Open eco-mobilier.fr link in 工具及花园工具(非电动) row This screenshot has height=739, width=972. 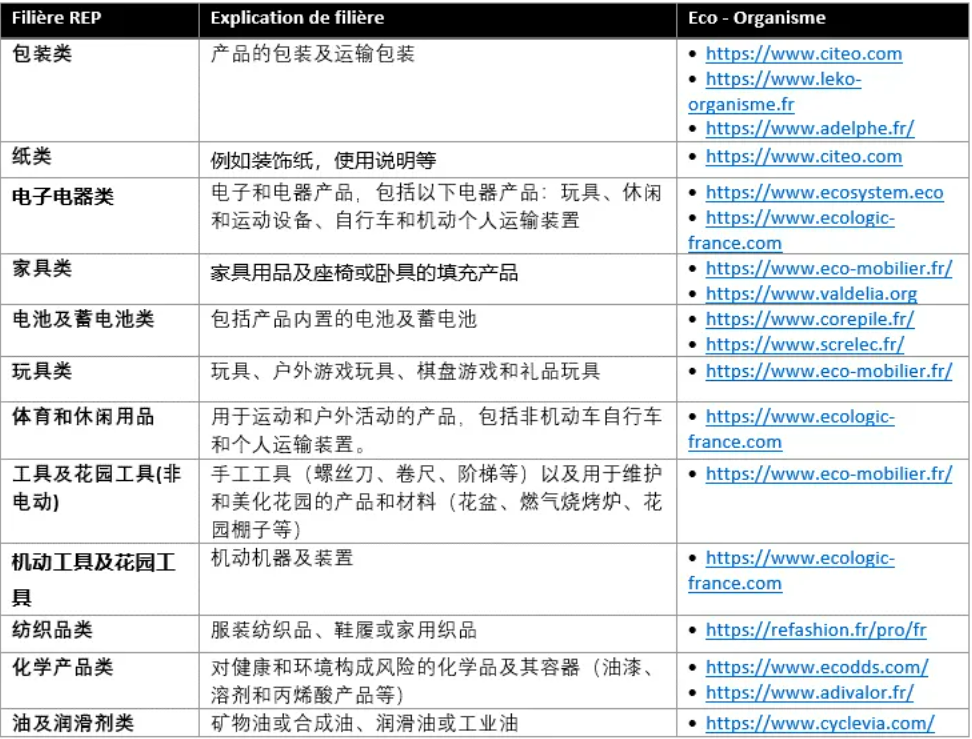[x=828, y=474]
